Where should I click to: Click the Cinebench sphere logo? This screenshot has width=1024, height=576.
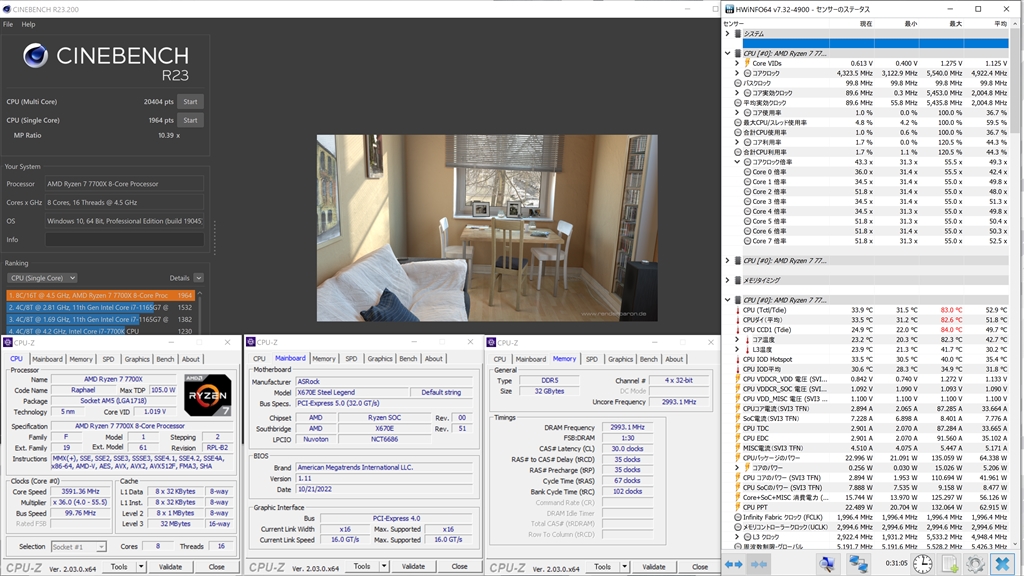point(35,56)
